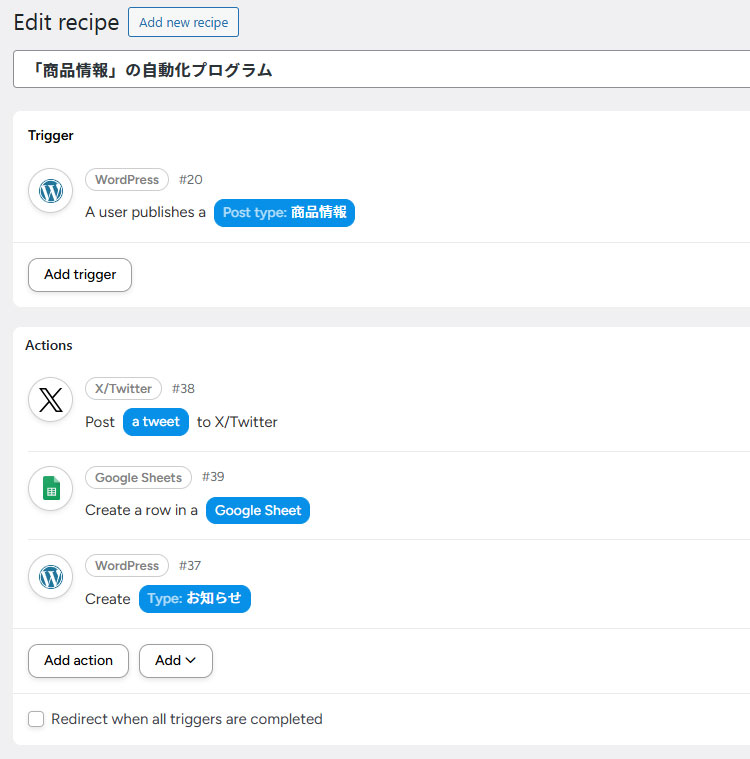The image size is (750, 759).
Task: Click the Google Sheets action icon
Action: pos(50,488)
